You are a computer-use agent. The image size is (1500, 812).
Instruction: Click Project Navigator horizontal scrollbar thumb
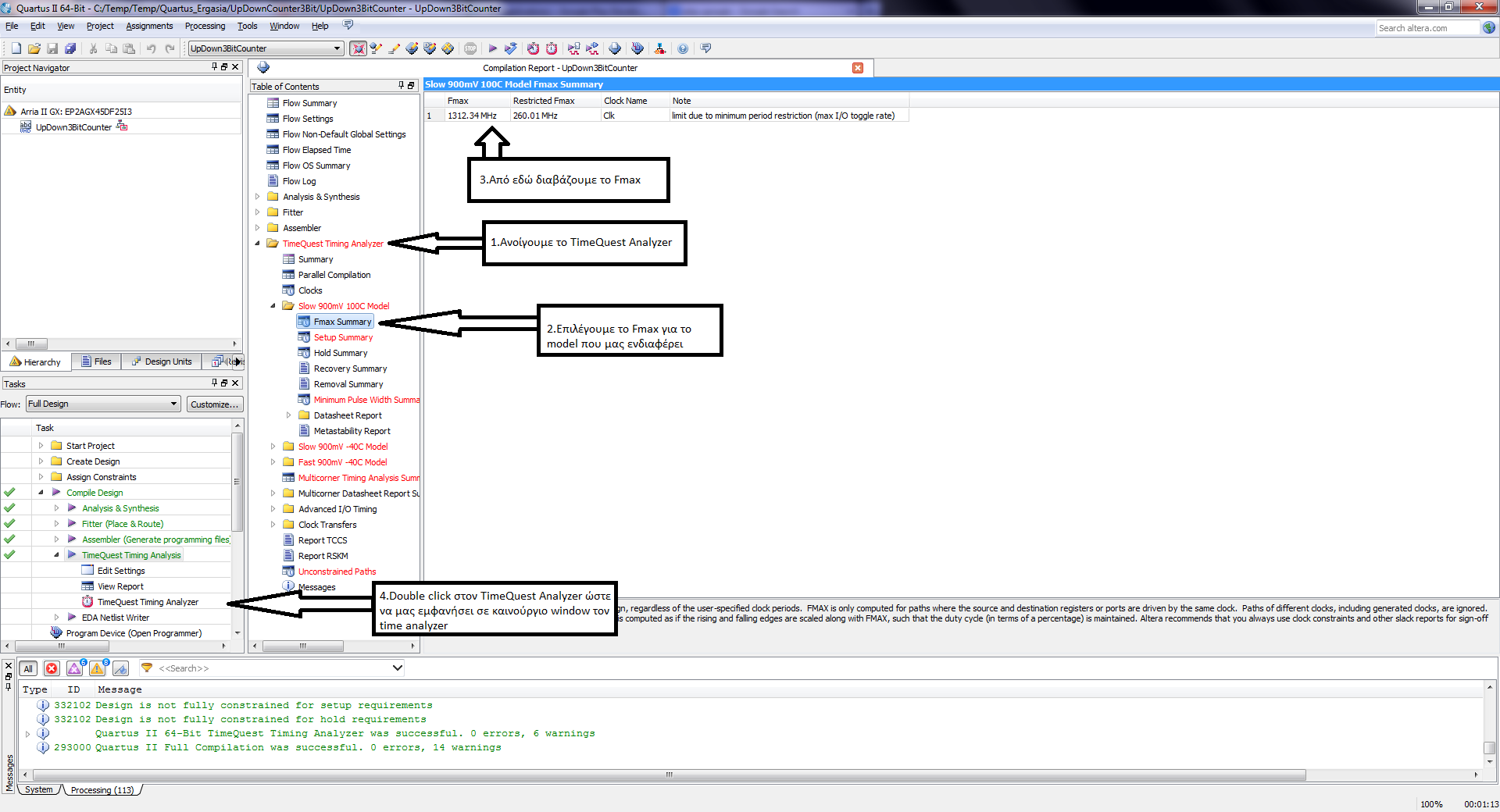31,344
